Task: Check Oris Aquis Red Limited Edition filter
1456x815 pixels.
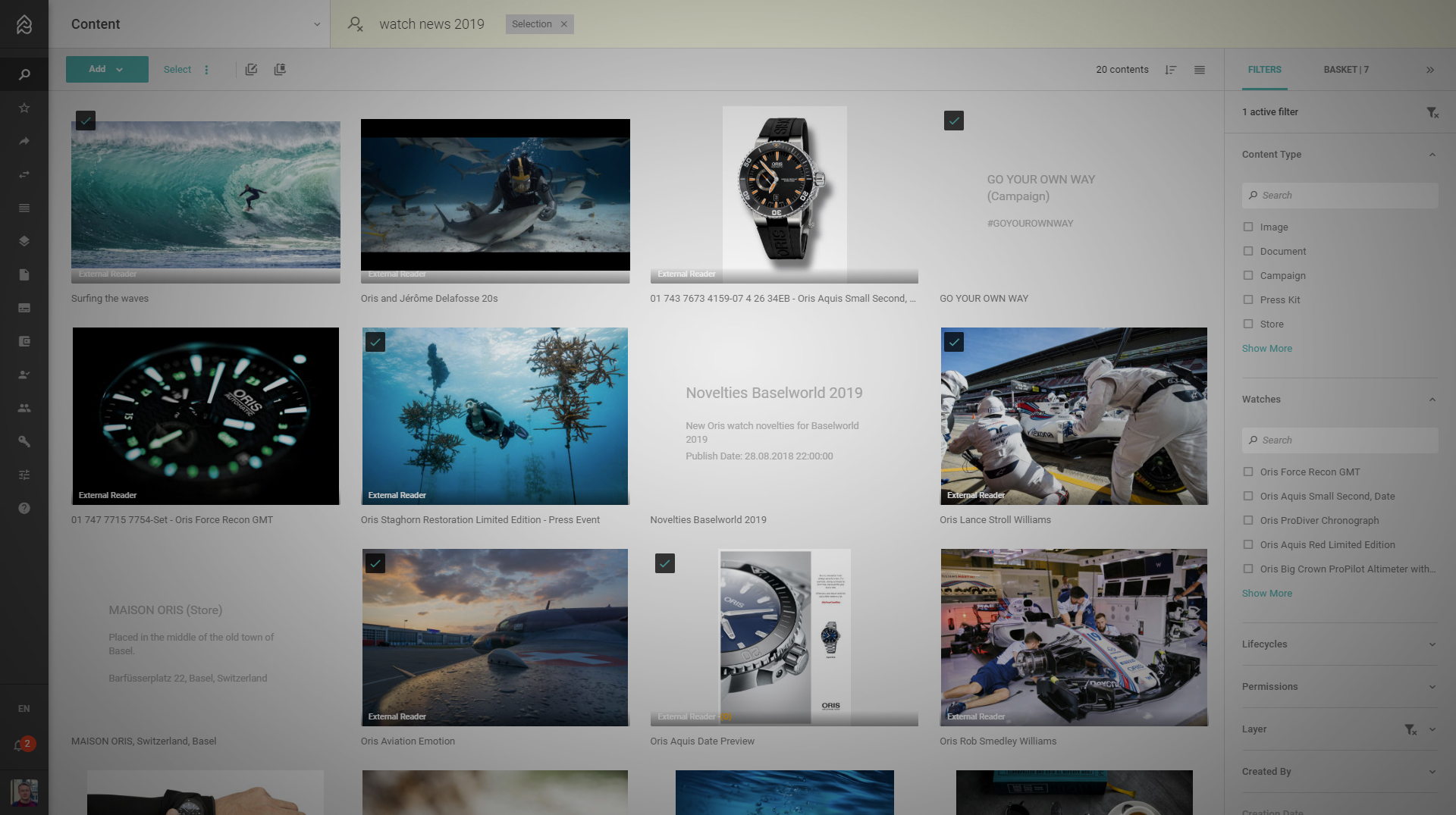Action: [1248, 544]
